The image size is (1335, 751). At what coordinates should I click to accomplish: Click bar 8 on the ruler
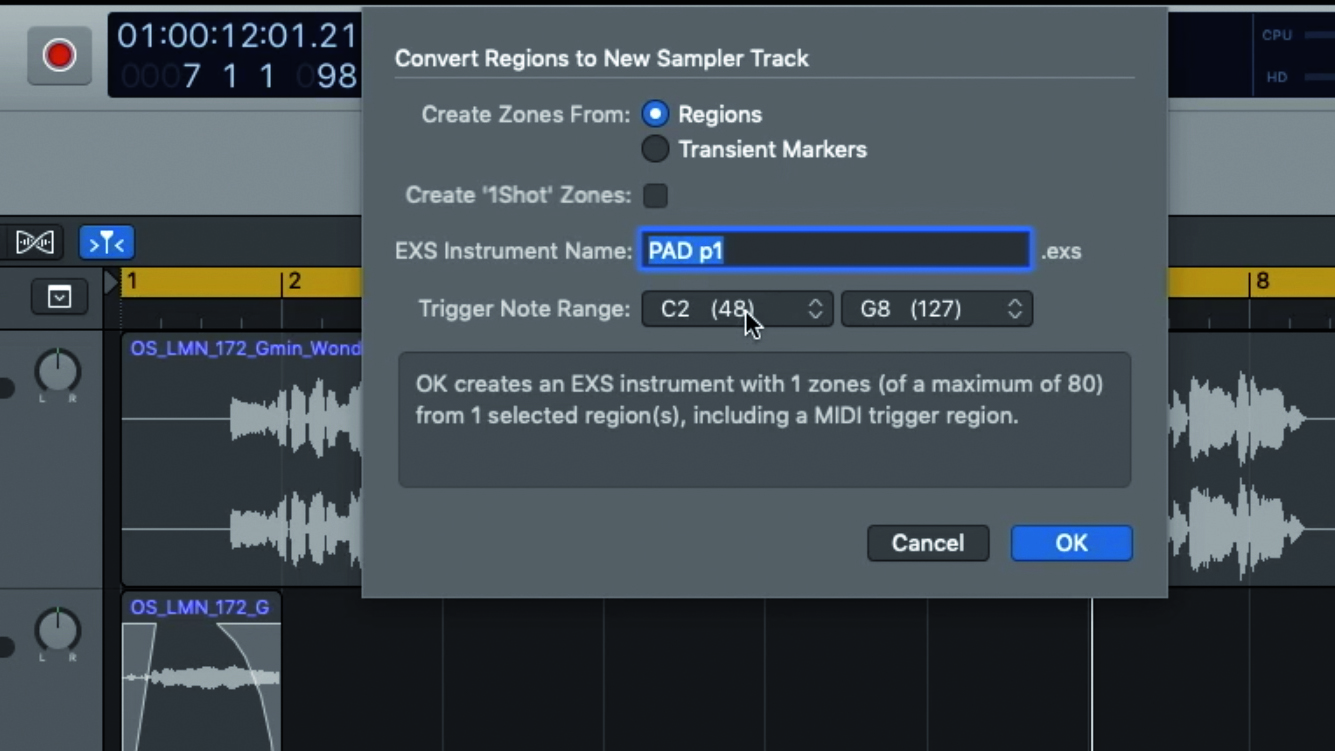point(1262,281)
